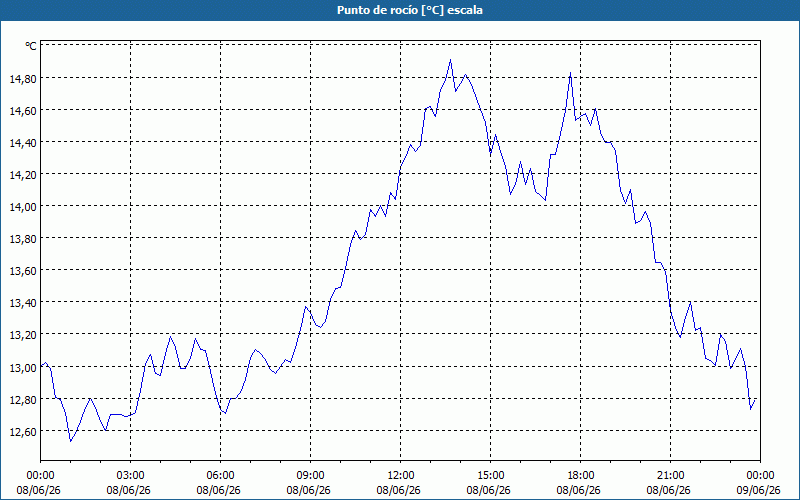Click the 13,80 y-axis label
The height and width of the screenshot is (500, 800).
(x=23, y=239)
